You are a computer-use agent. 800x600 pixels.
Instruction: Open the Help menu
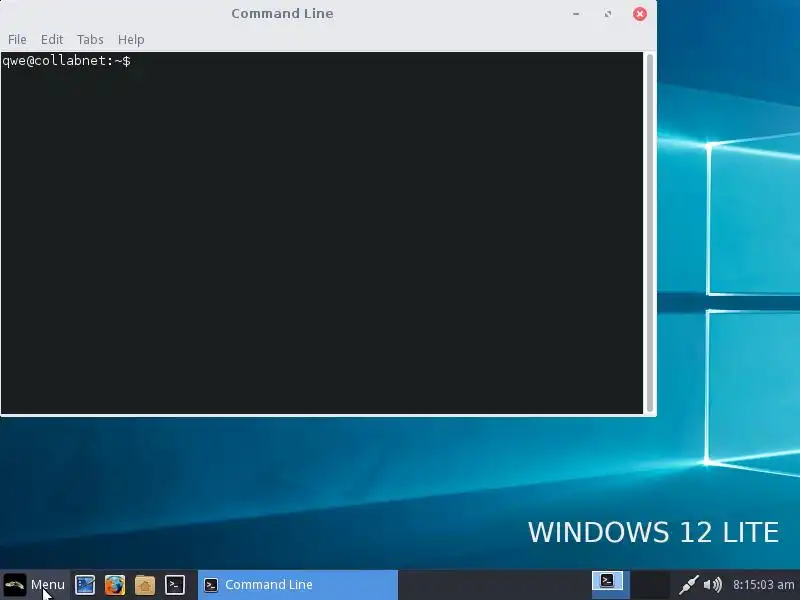(131, 39)
